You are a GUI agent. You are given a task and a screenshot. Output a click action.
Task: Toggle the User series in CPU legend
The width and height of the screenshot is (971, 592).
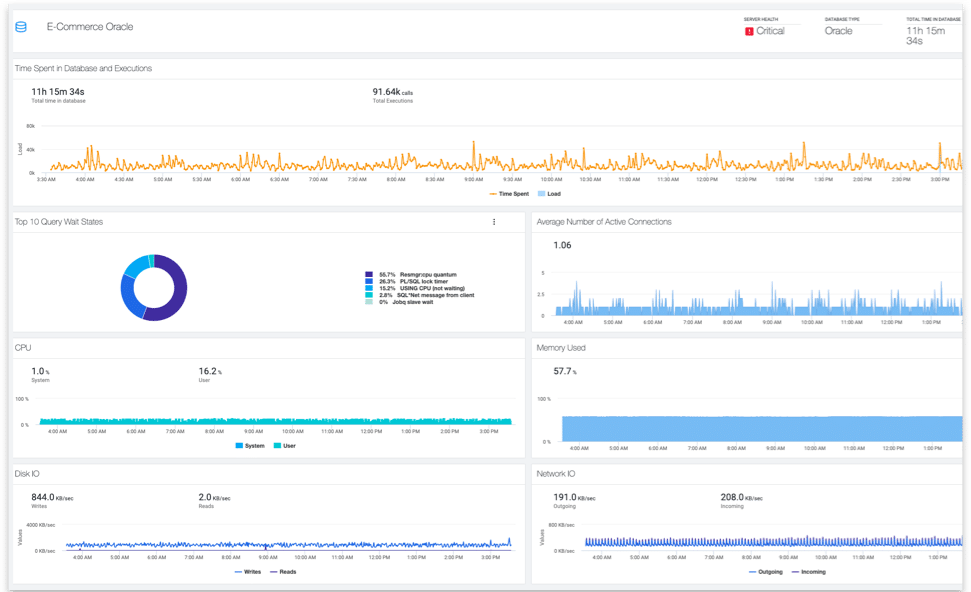click(285, 446)
